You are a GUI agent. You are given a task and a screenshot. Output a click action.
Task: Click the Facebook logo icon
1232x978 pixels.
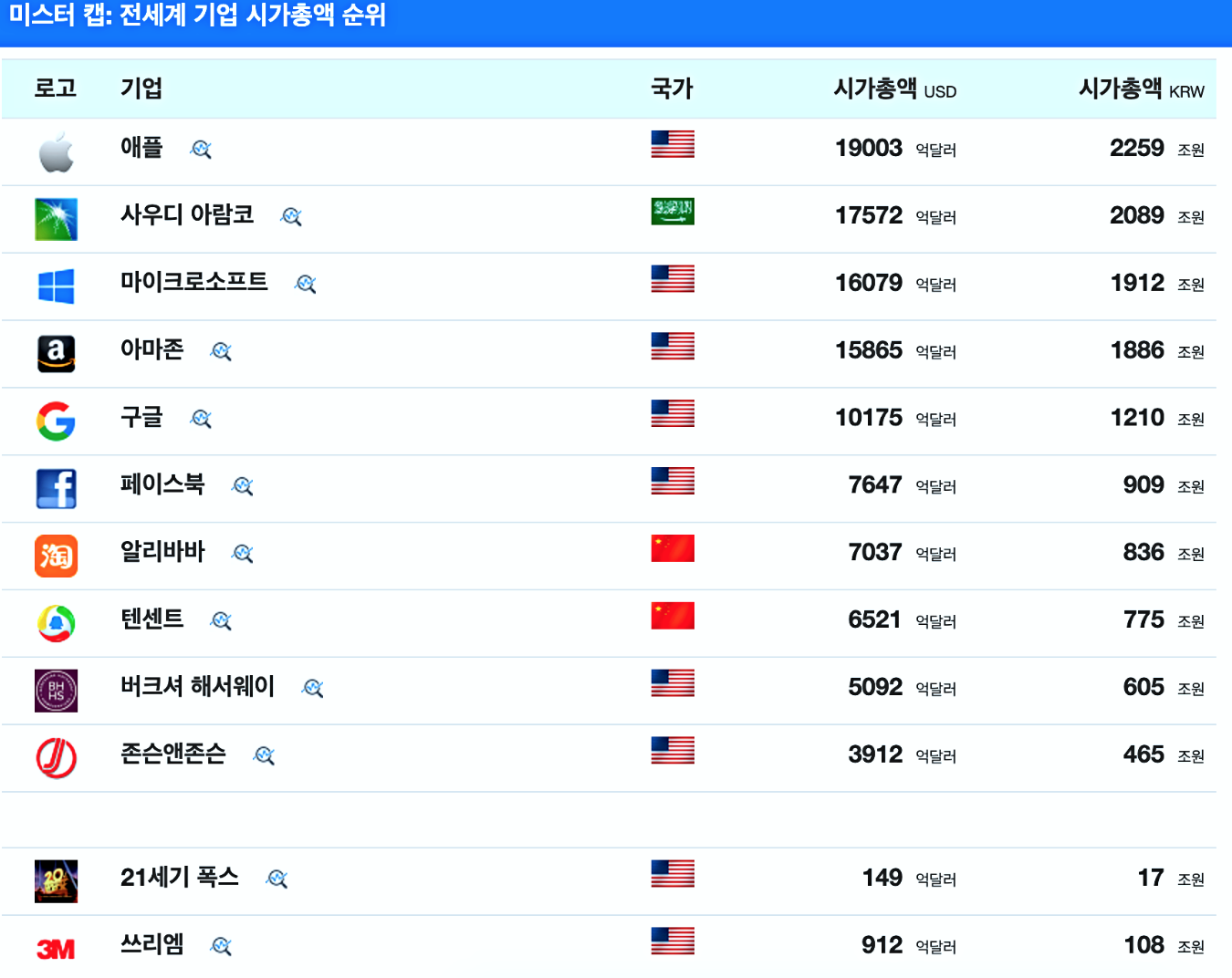pyautogui.click(x=56, y=489)
